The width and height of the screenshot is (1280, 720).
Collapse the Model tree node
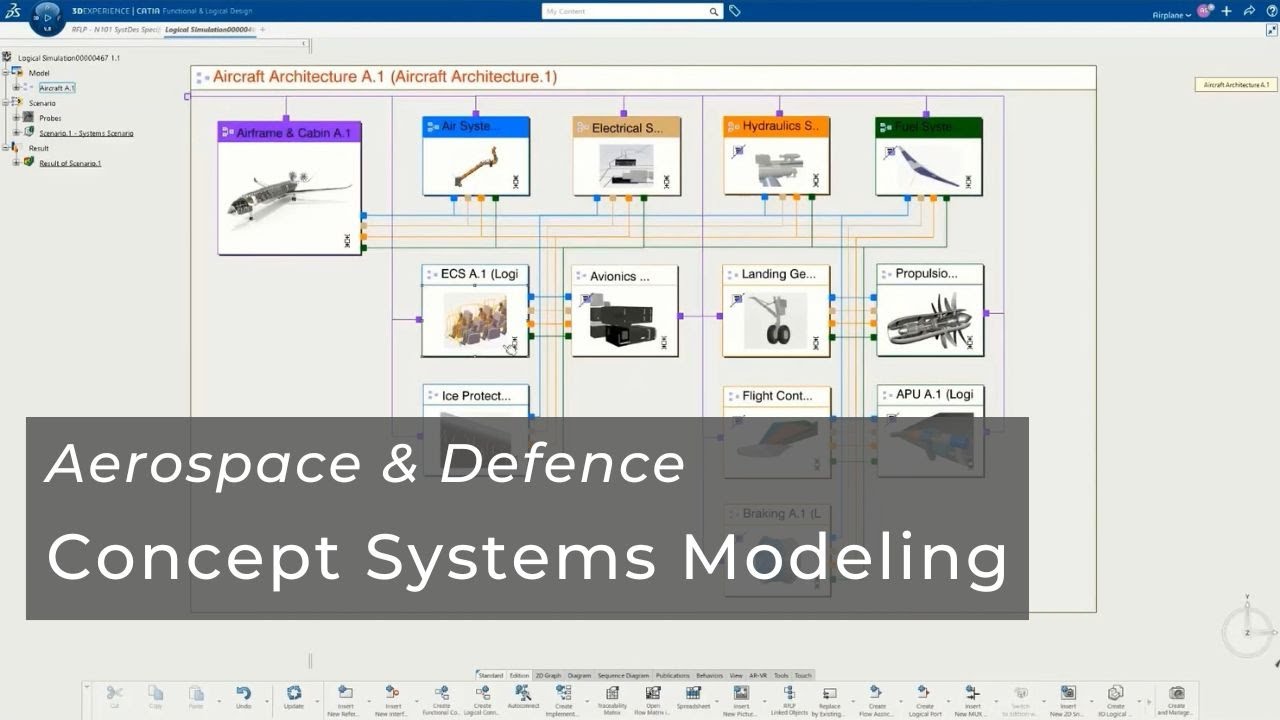pos(6,73)
